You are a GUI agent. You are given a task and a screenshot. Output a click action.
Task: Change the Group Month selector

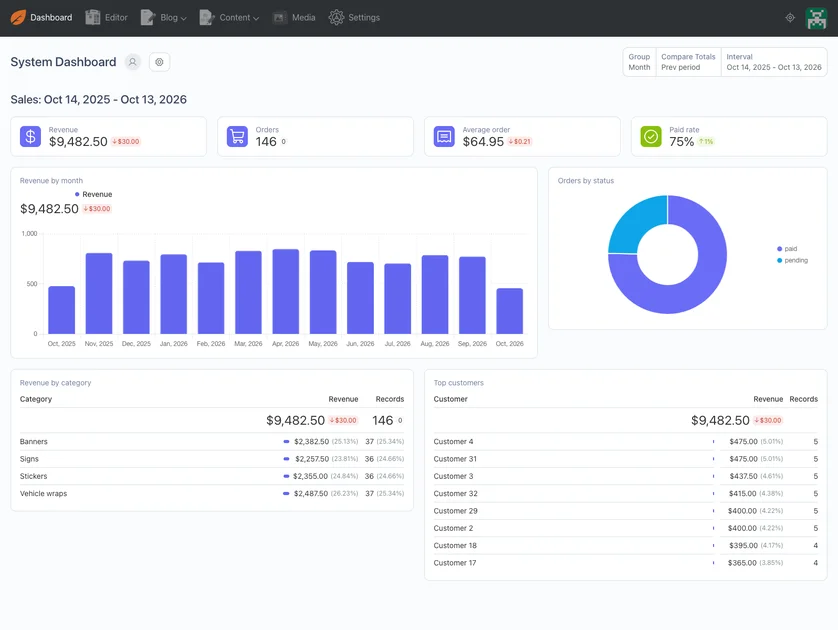click(639, 62)
